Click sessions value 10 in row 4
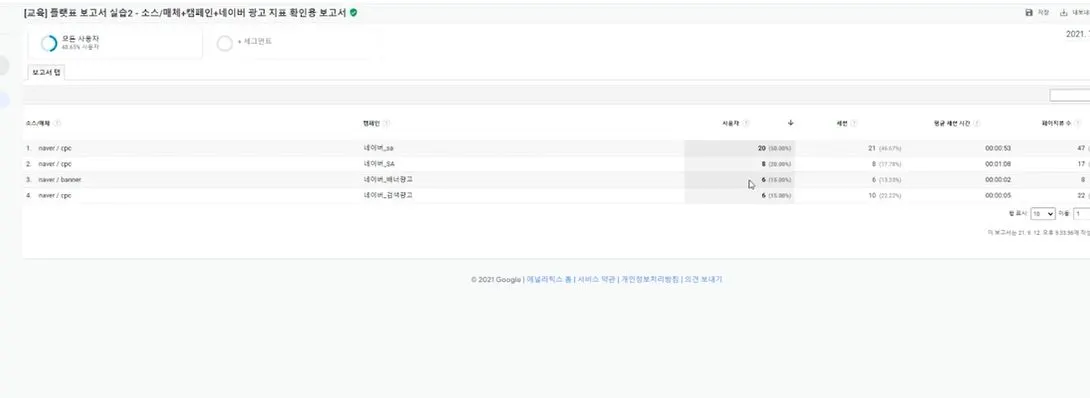 coord(872,196)
